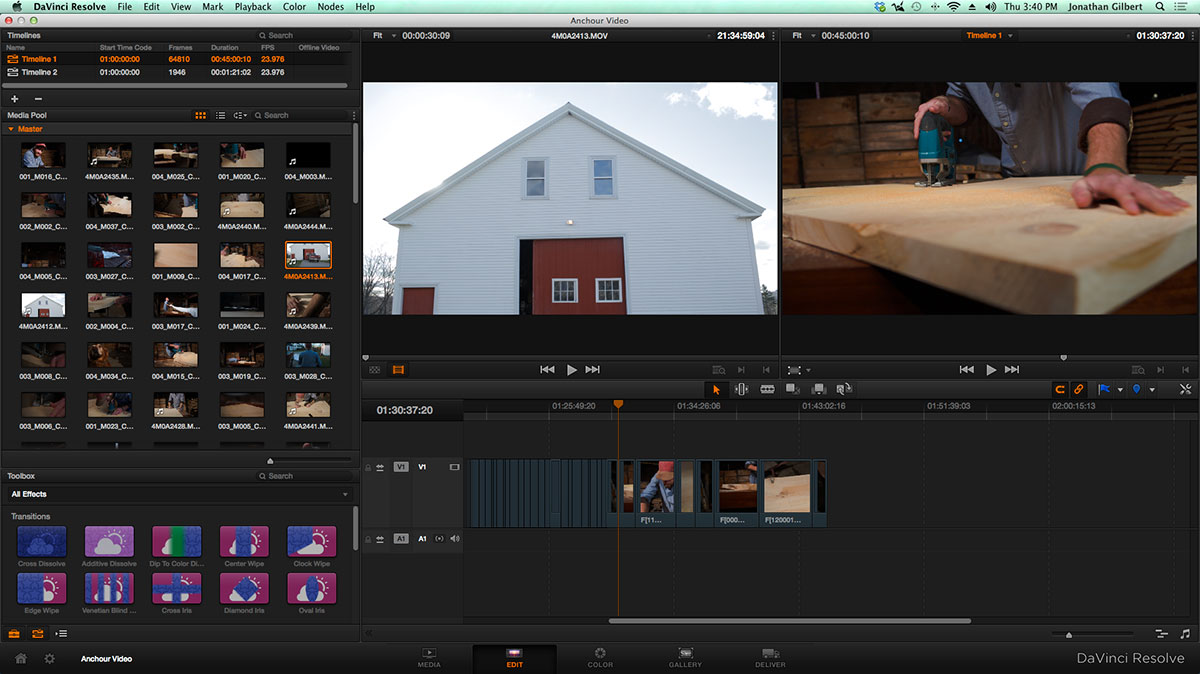Click the Overwrite clip edit icon
The image size is (1200, 674).
(819, 389)
